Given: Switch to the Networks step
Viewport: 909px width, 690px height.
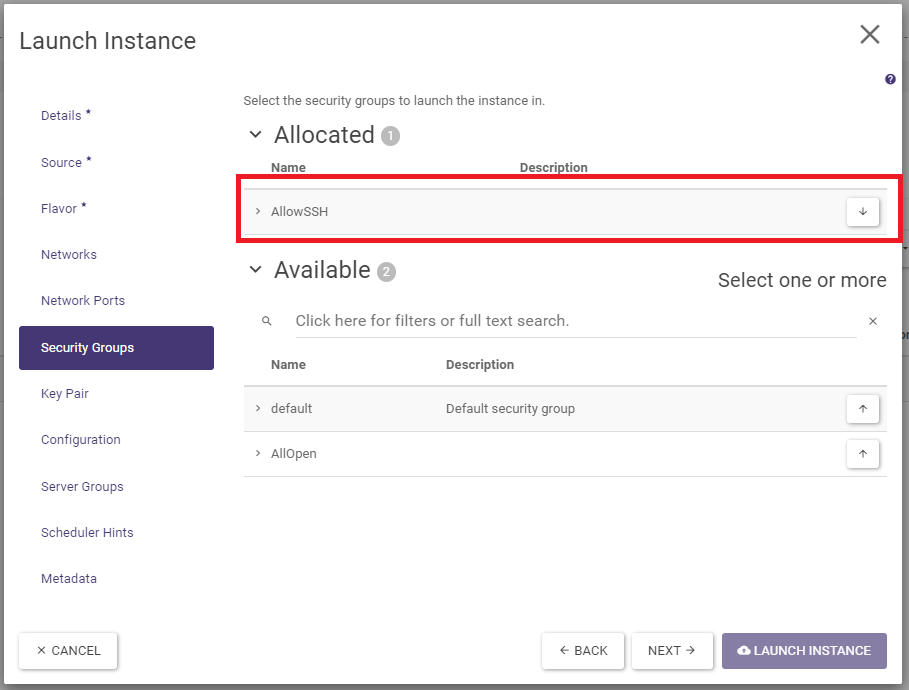Looking at the screenshot, I should click(69, 255).
